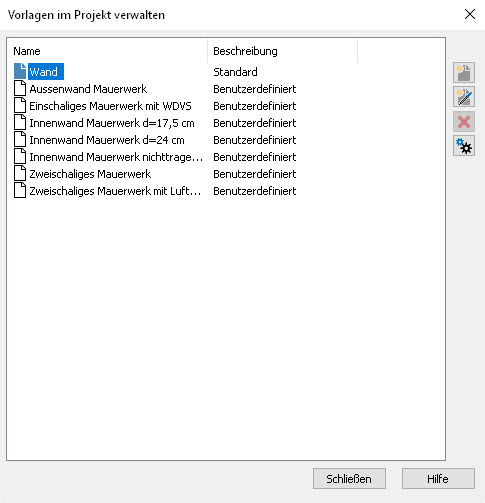Image resolution: width=485 pixels, height=503 pixels.
Task: Click the Wand template file icon
Action: click(20, 72)
